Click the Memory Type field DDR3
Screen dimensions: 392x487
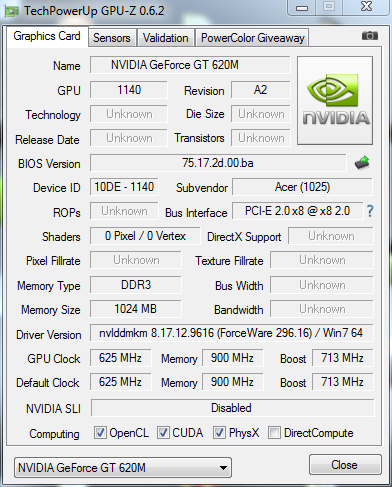136,285
